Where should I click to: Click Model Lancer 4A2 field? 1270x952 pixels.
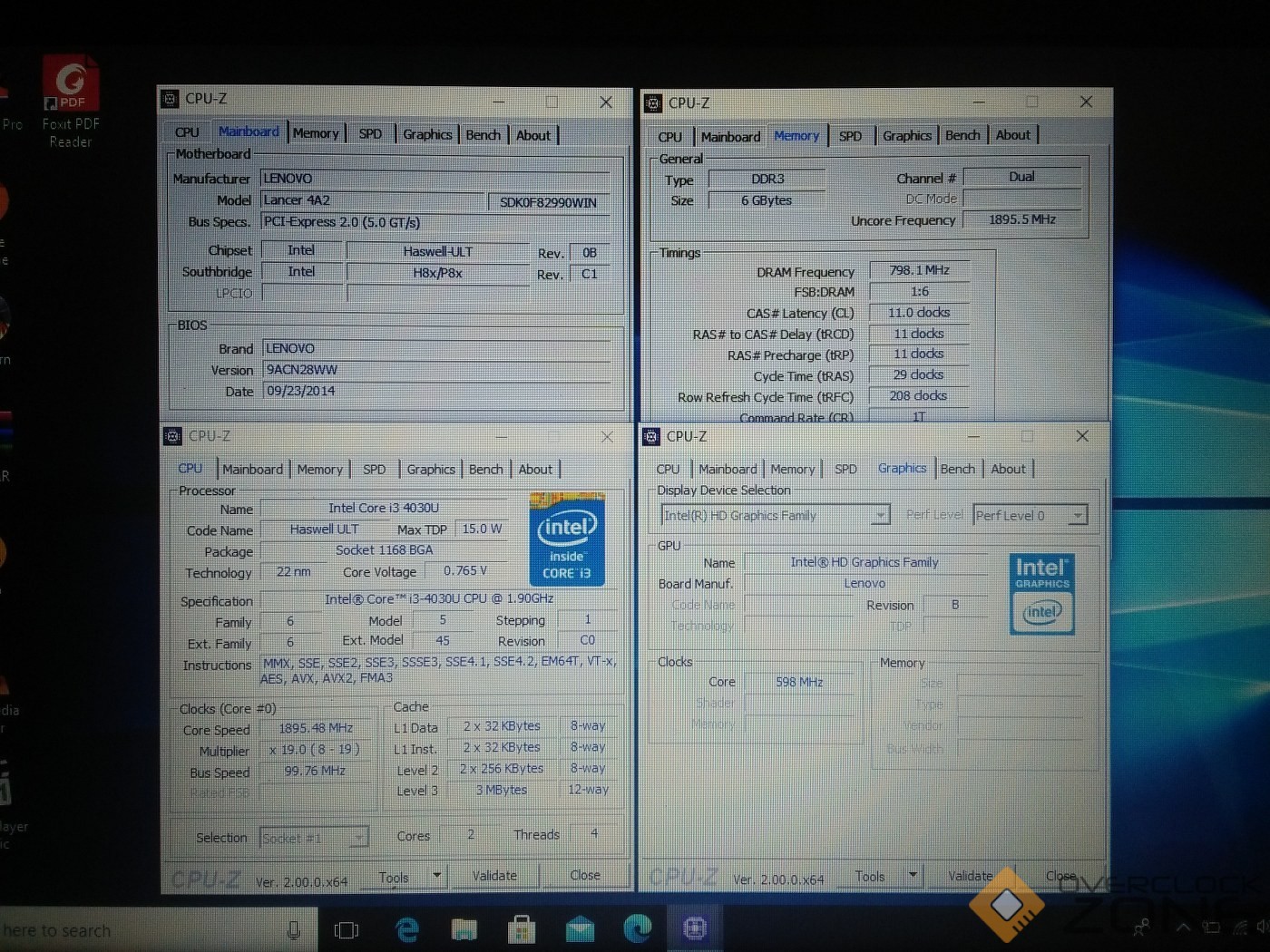pos(375,200)
